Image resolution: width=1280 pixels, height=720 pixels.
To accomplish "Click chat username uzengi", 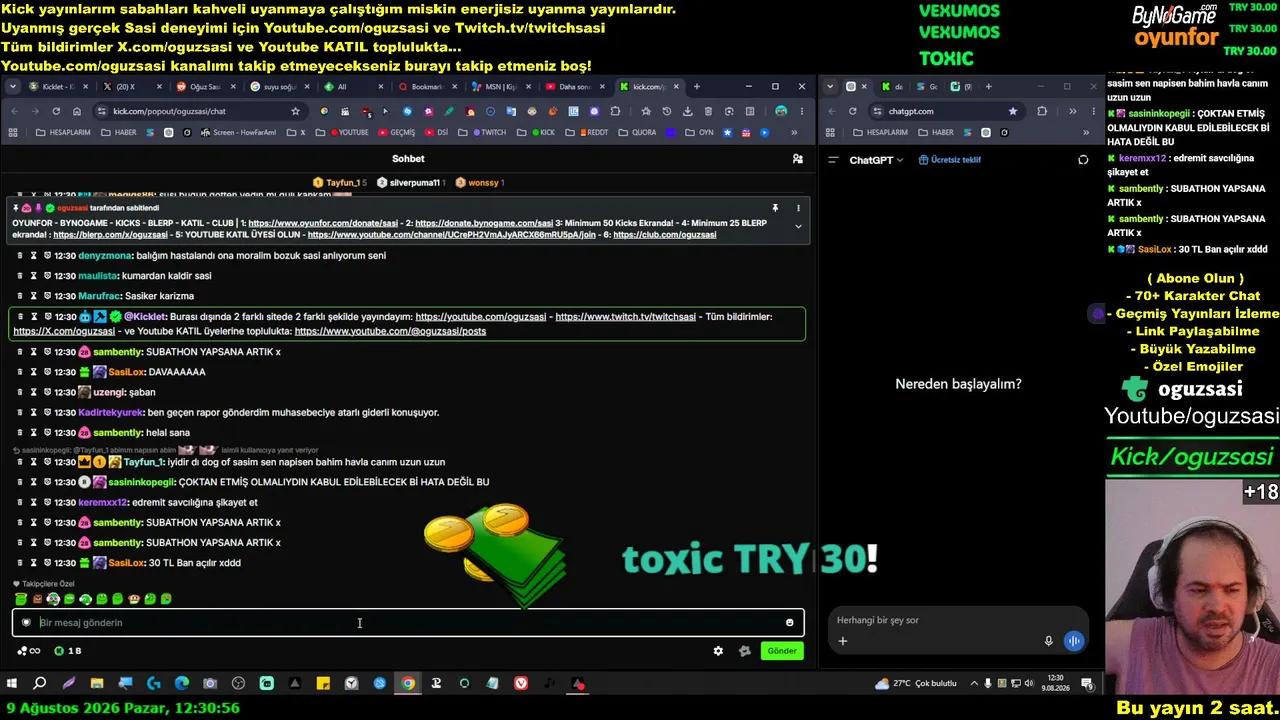I will (109, 393).
